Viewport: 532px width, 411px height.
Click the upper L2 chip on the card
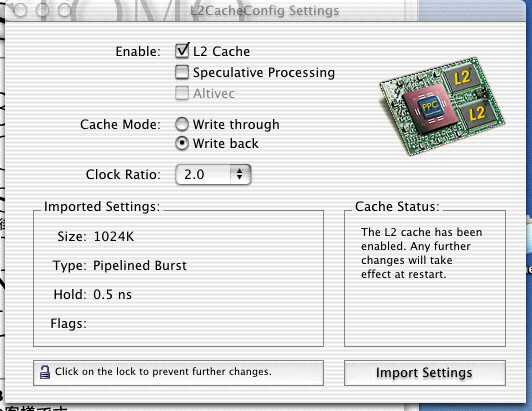click(x=462, y=77)
